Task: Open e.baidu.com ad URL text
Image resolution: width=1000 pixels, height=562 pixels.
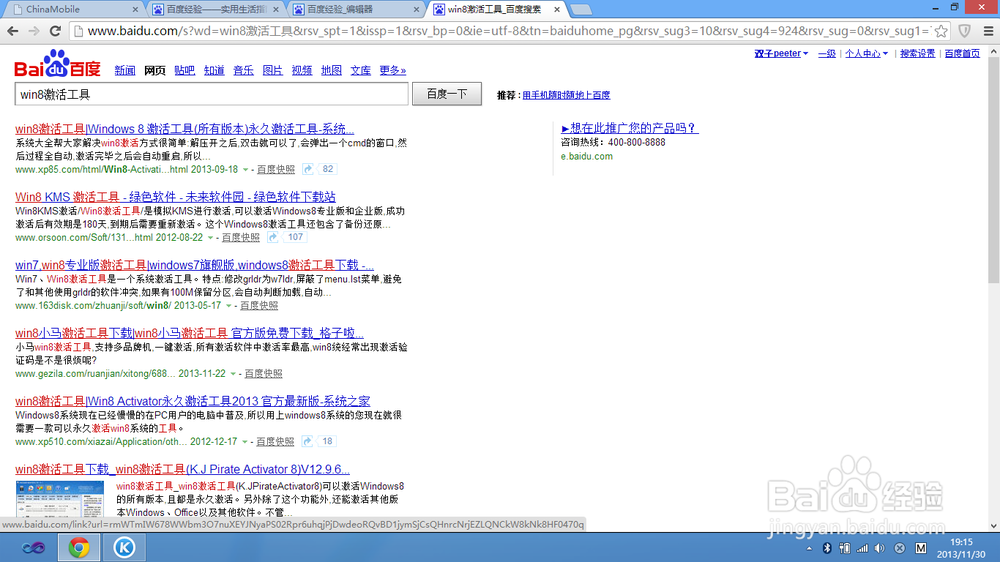Action: (587, 156)
